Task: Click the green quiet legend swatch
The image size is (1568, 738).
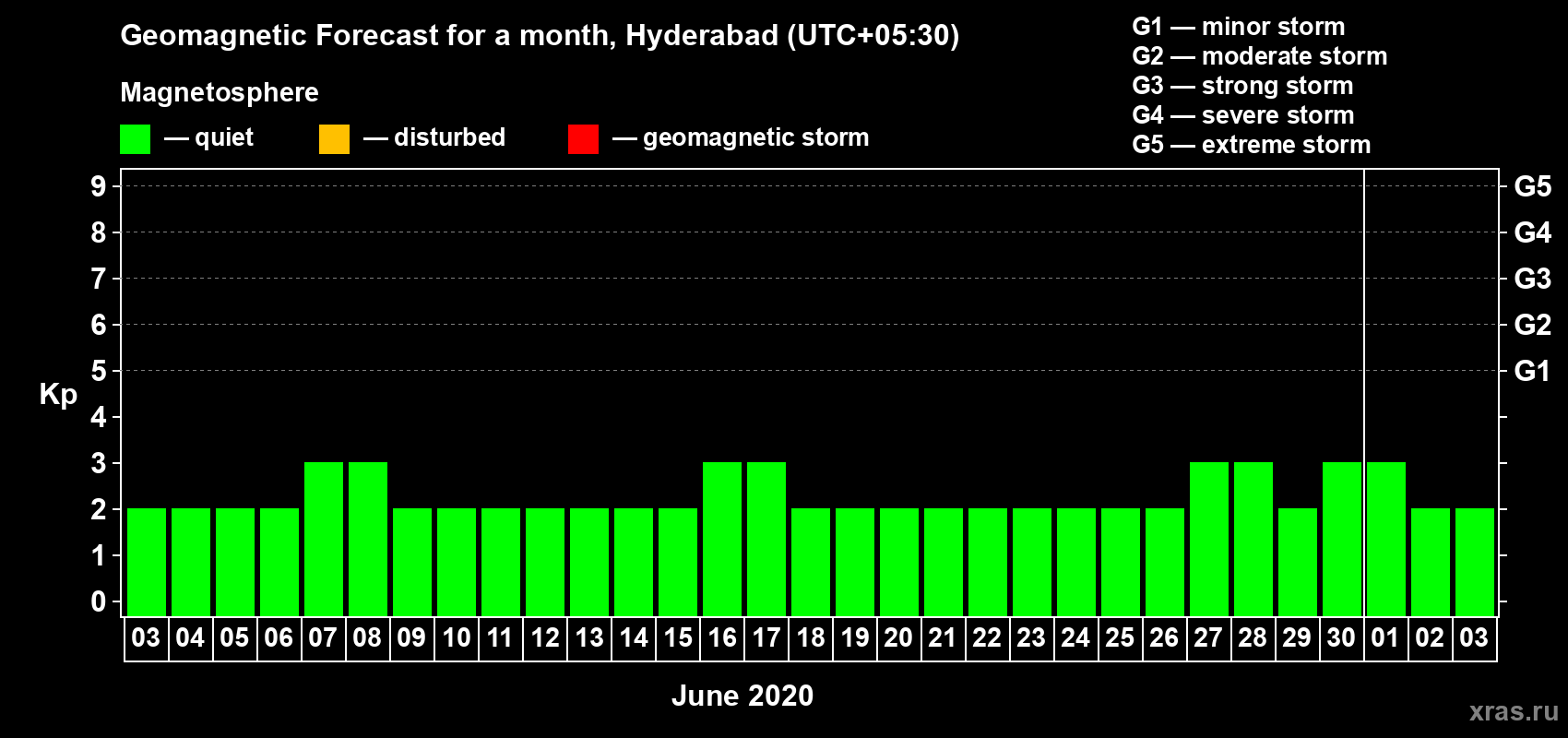Action: click(135, 139)
